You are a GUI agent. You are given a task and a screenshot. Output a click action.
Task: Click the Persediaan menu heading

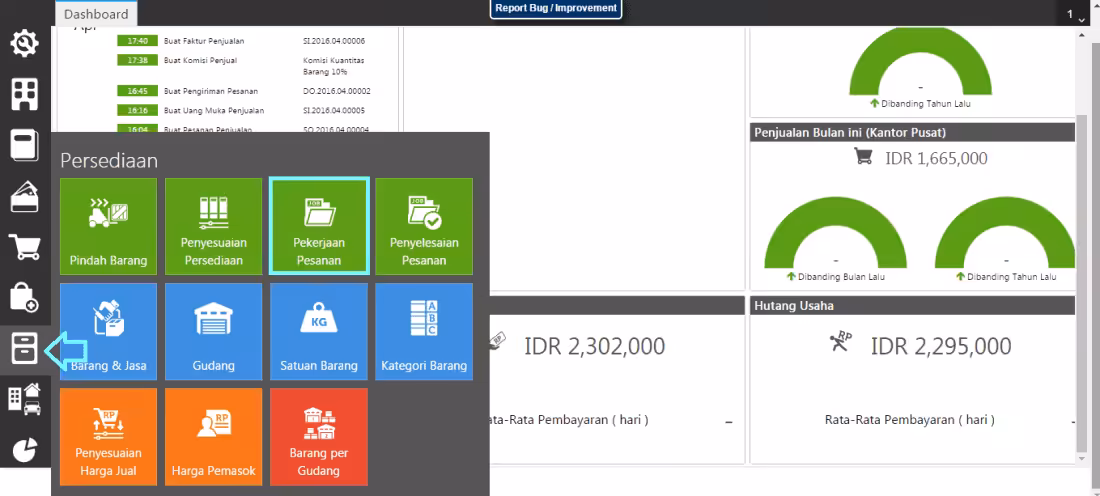(x=109, y=160)
